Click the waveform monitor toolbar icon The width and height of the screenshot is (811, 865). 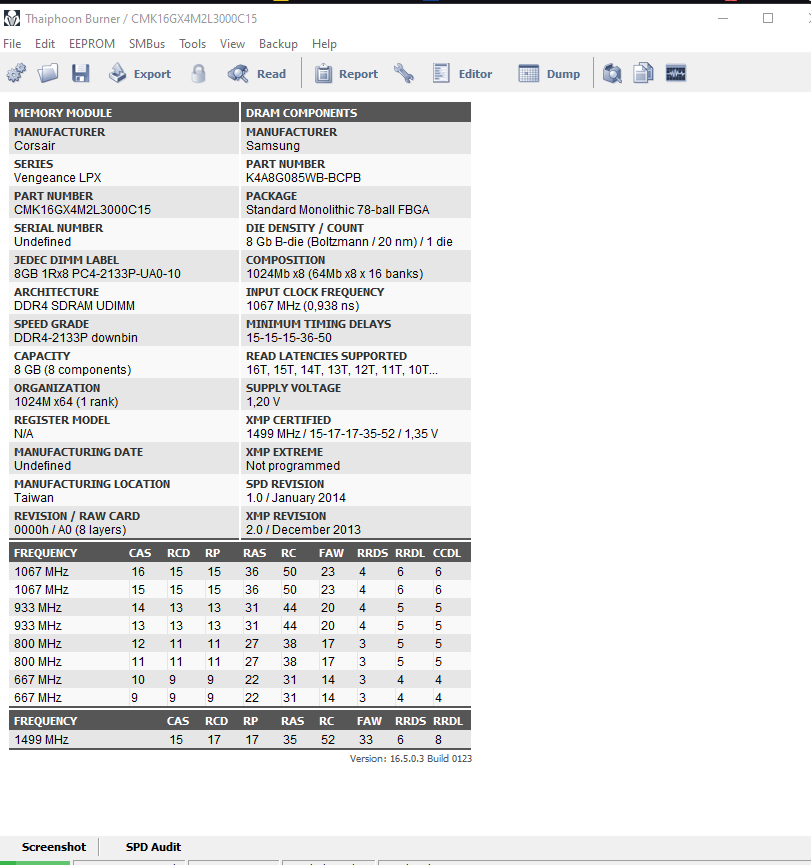coord(676,73)
